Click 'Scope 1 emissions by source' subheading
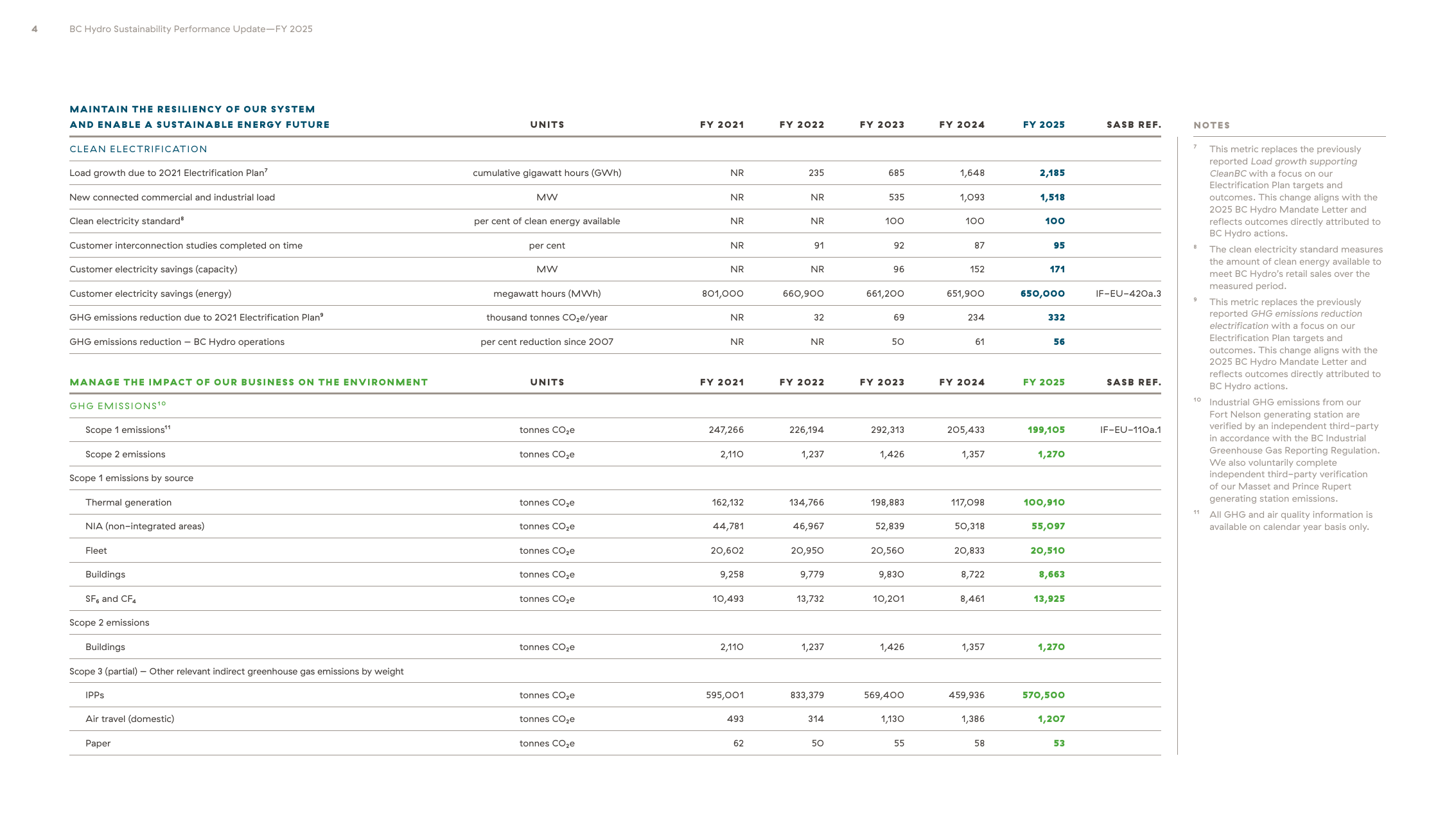 131,478
